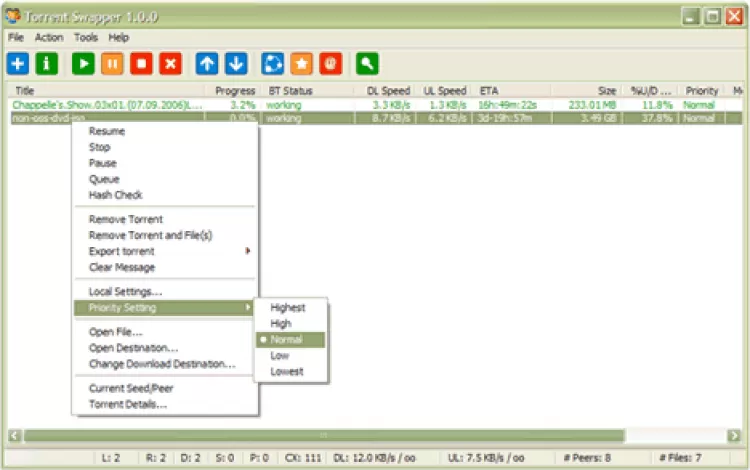Click the orange star toolbar icon
Image resolution: width=750 pixels, height=470 pixels.
tap(301, 64)
